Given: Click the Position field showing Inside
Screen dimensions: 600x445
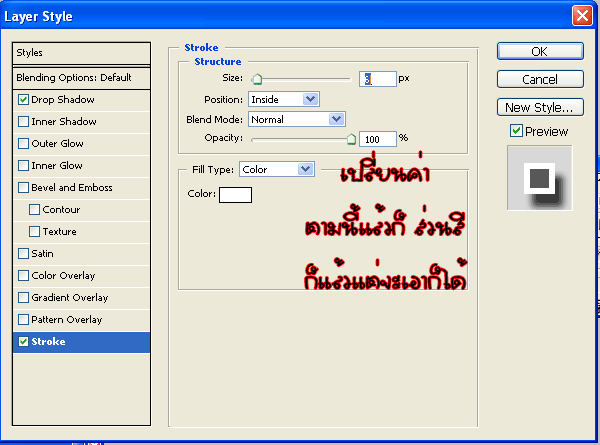Looking at the screenshot, I should click(284, 99).
